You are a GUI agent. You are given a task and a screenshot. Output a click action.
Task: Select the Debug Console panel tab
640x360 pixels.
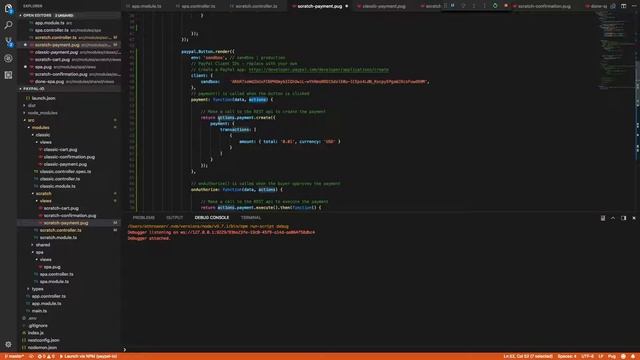pos(212,218)
